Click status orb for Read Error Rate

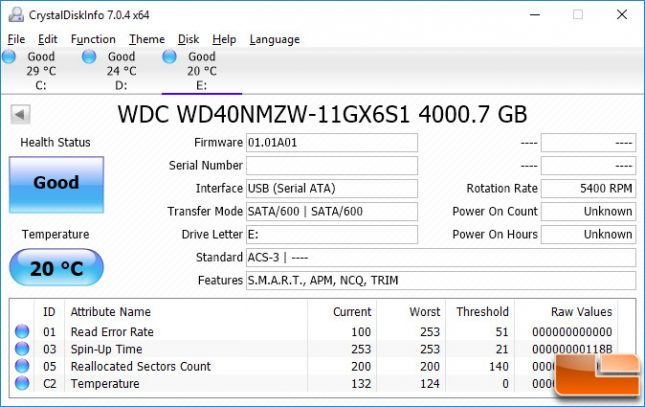(22, 331)
